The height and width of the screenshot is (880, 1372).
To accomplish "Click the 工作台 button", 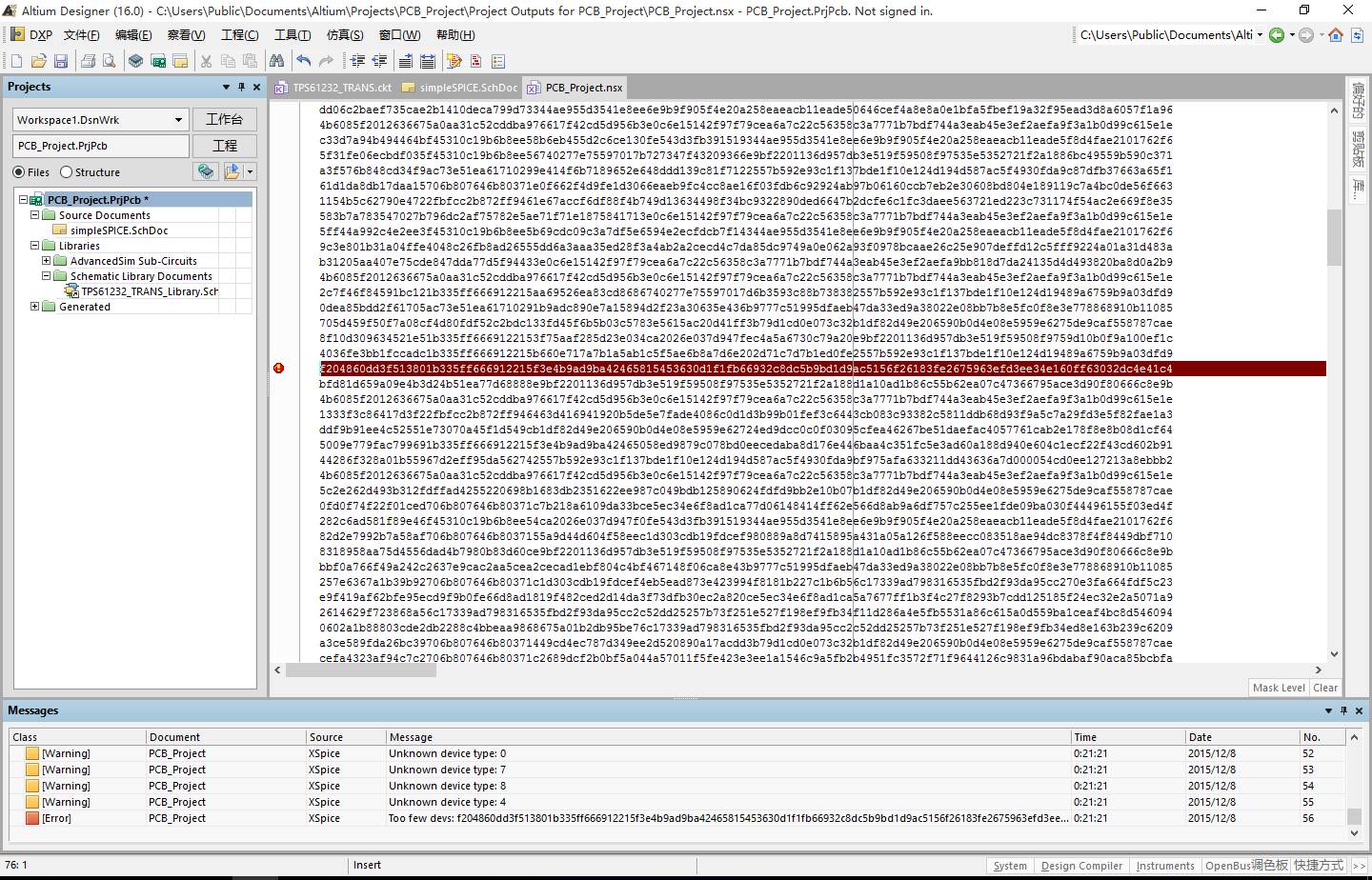I will coord(225,119).
